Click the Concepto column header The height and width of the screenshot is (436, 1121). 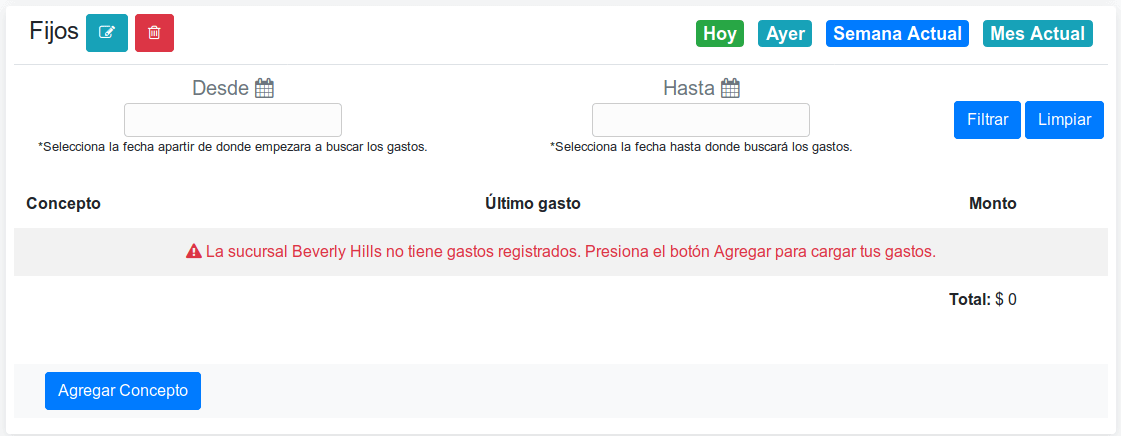[x=64, y=204]
